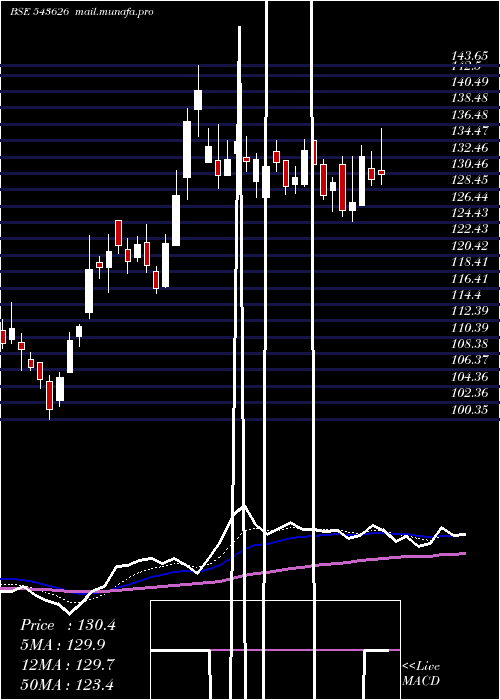Click the 132.46 price axis label
500x700 pixels.
tap(470, 147)
